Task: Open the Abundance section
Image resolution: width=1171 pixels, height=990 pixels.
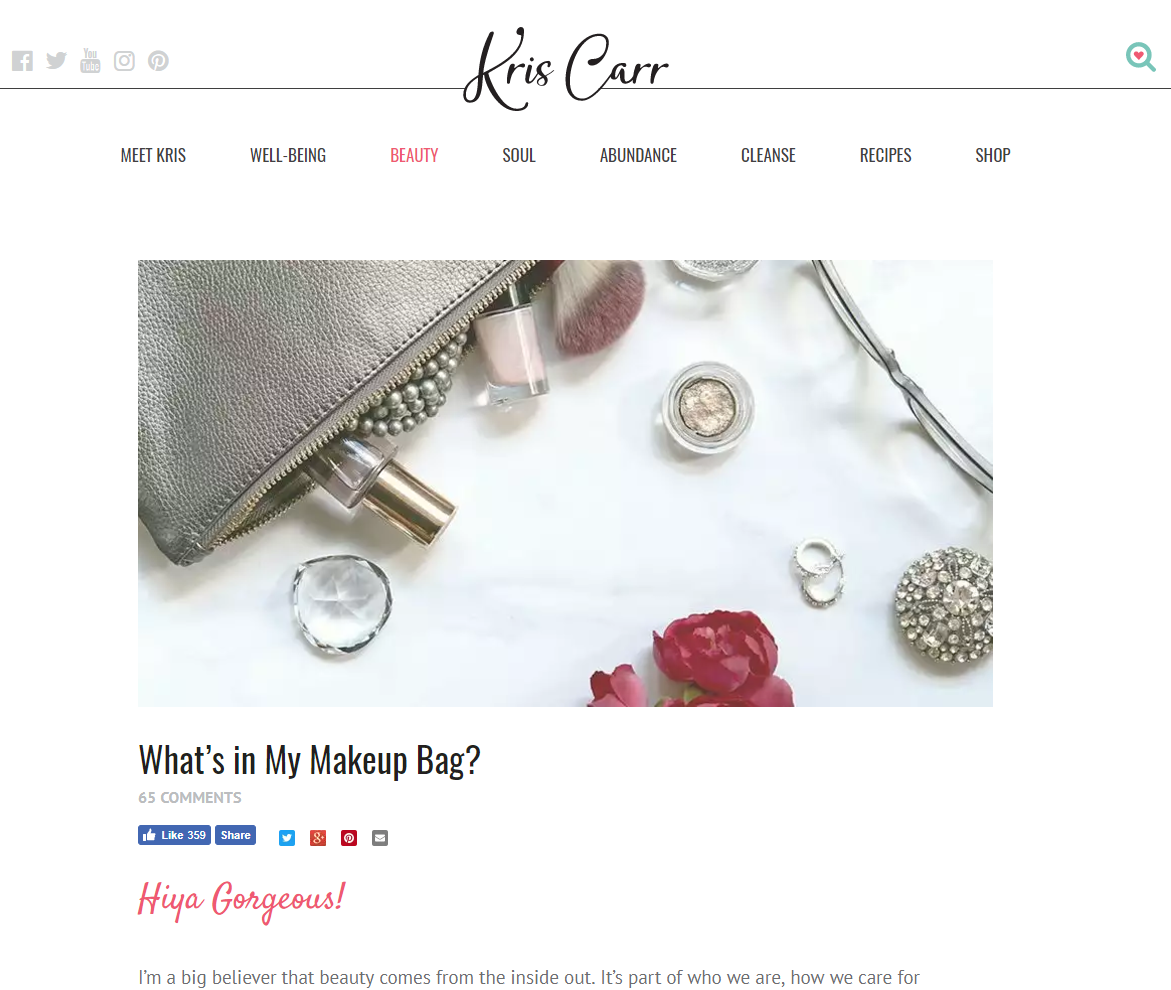Action: click(639, 155)
